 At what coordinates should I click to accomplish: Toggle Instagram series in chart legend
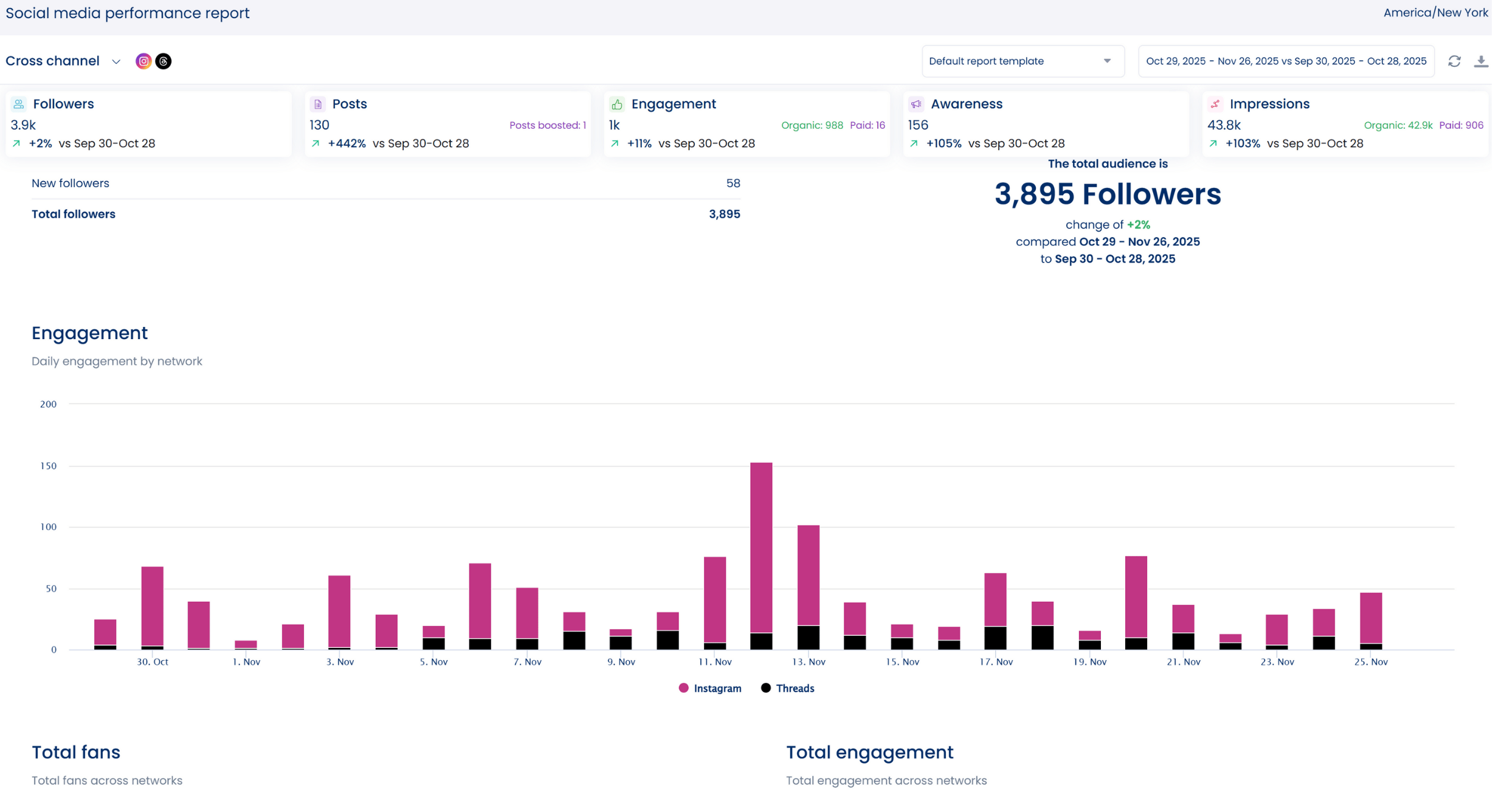(x=717, y=689)
